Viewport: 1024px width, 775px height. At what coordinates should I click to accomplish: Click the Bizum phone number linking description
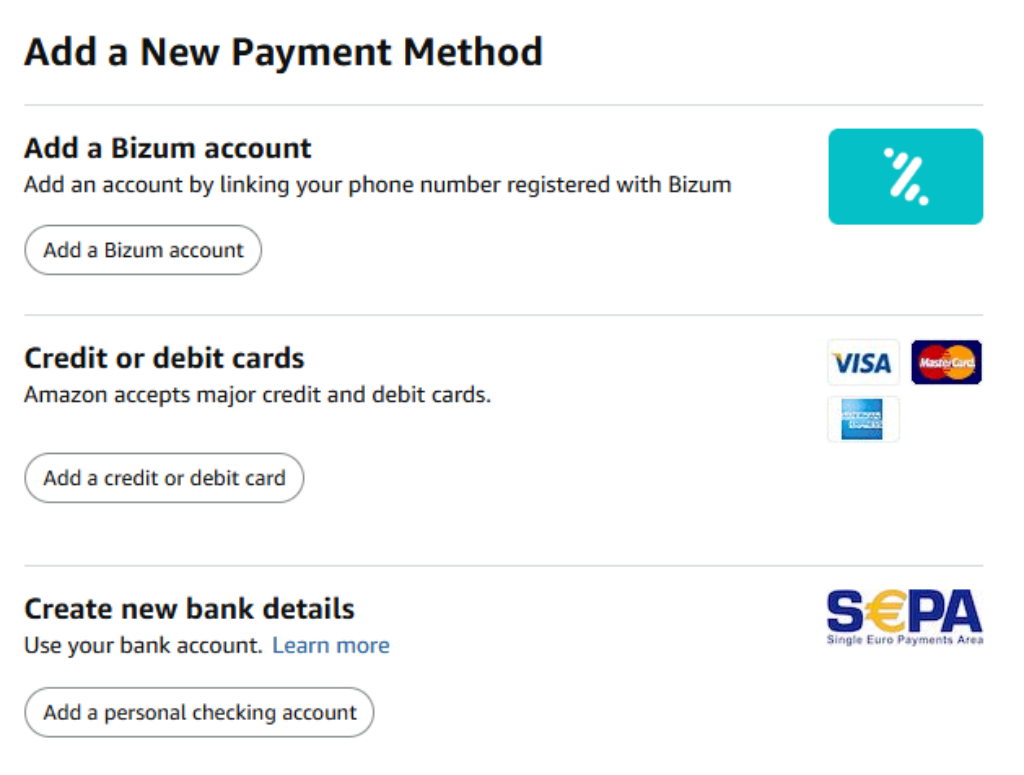377,185
